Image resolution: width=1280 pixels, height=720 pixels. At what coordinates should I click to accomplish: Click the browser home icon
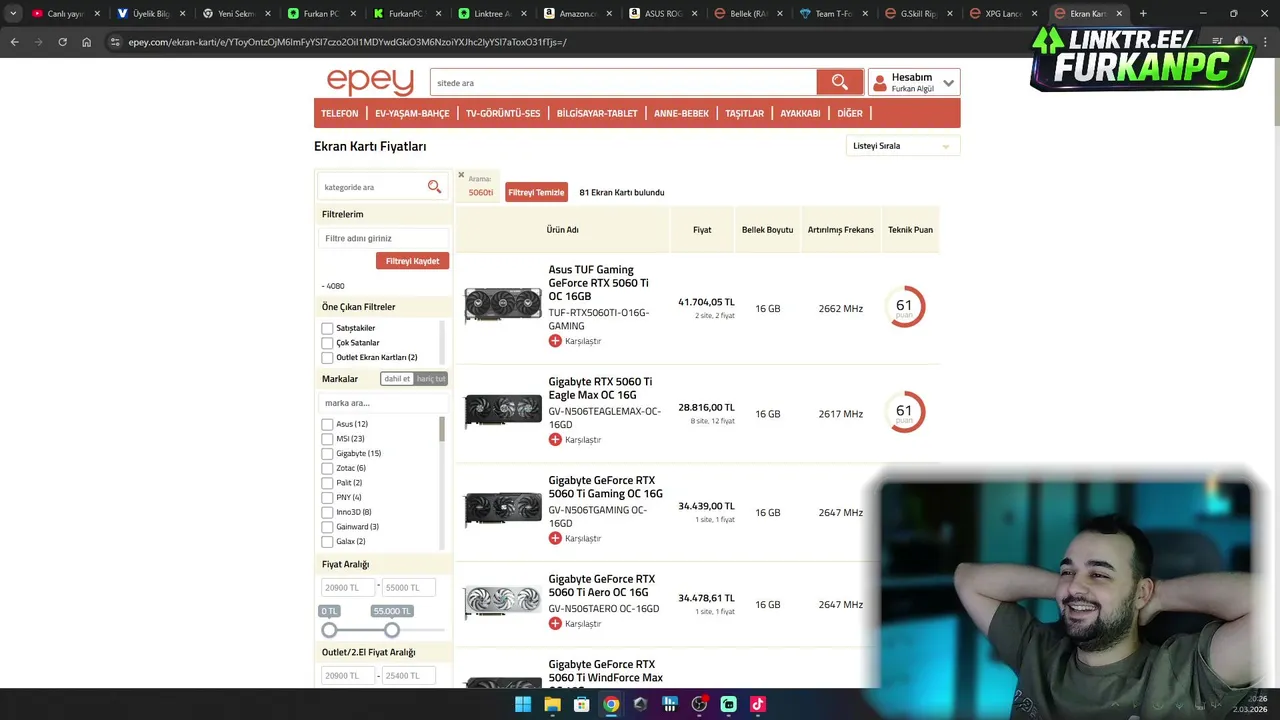tap(86, 42)
